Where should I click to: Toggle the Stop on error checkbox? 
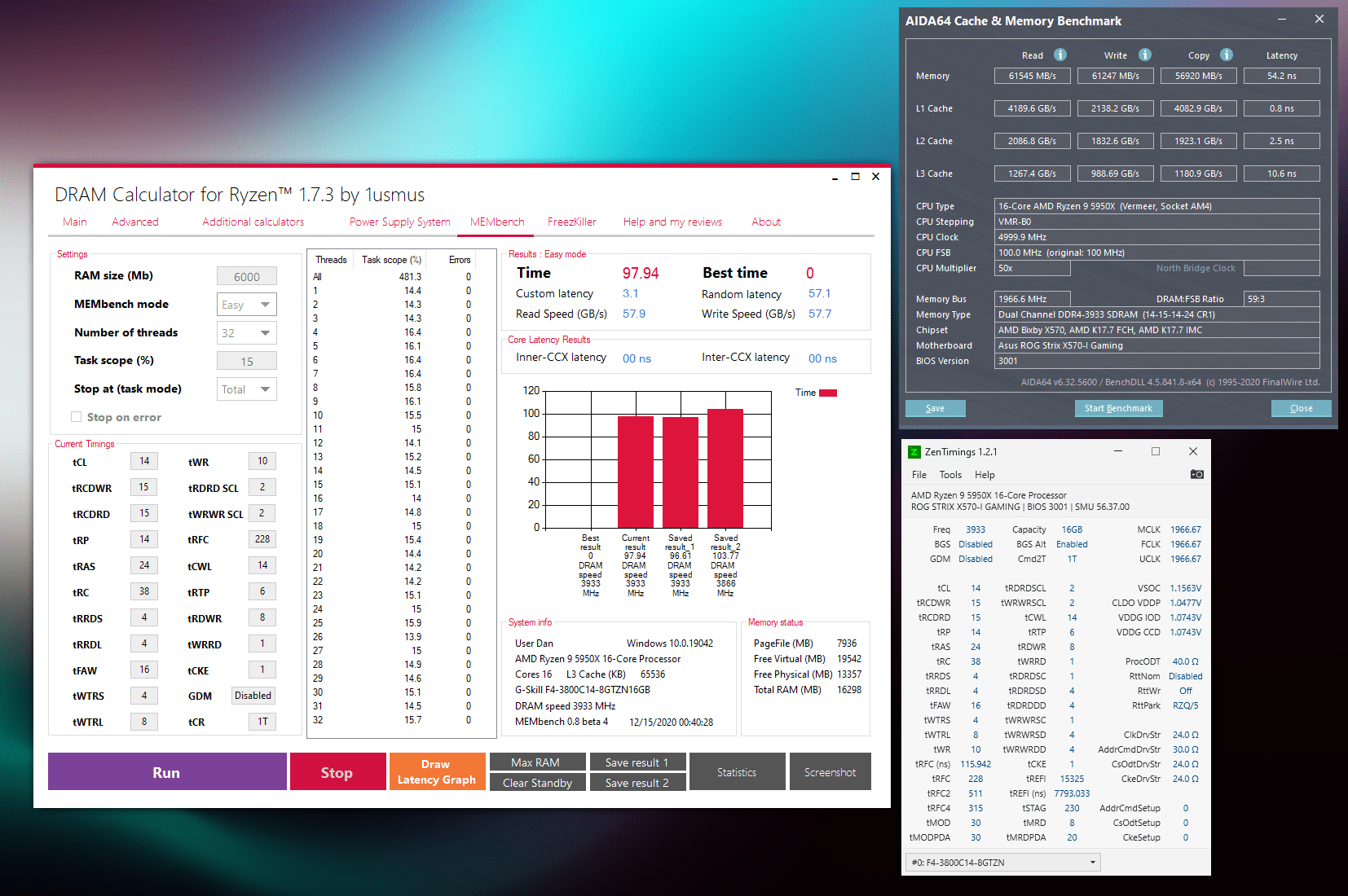(x=77, y=417)
